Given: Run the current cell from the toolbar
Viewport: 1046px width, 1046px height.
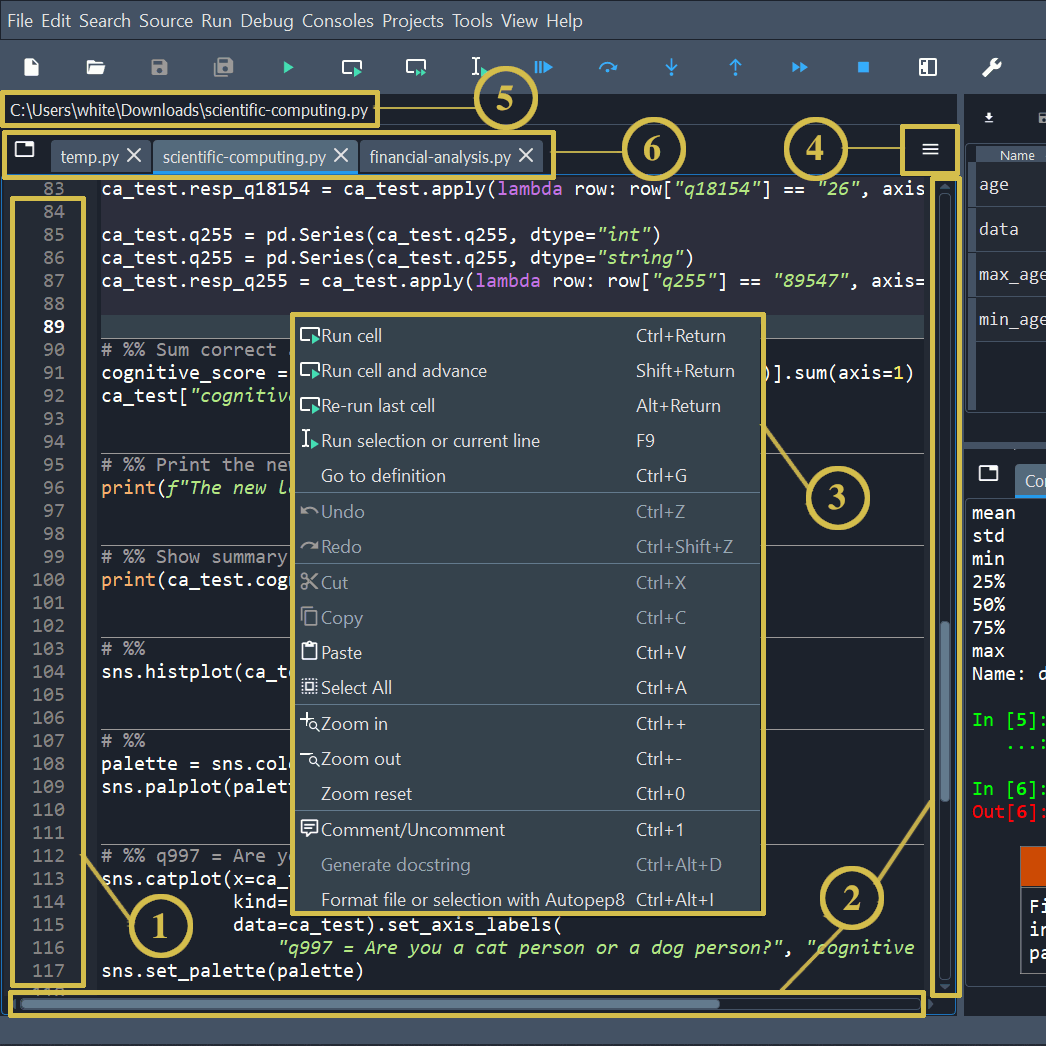Looking at the screenshot, I should [x=351, y=67].
